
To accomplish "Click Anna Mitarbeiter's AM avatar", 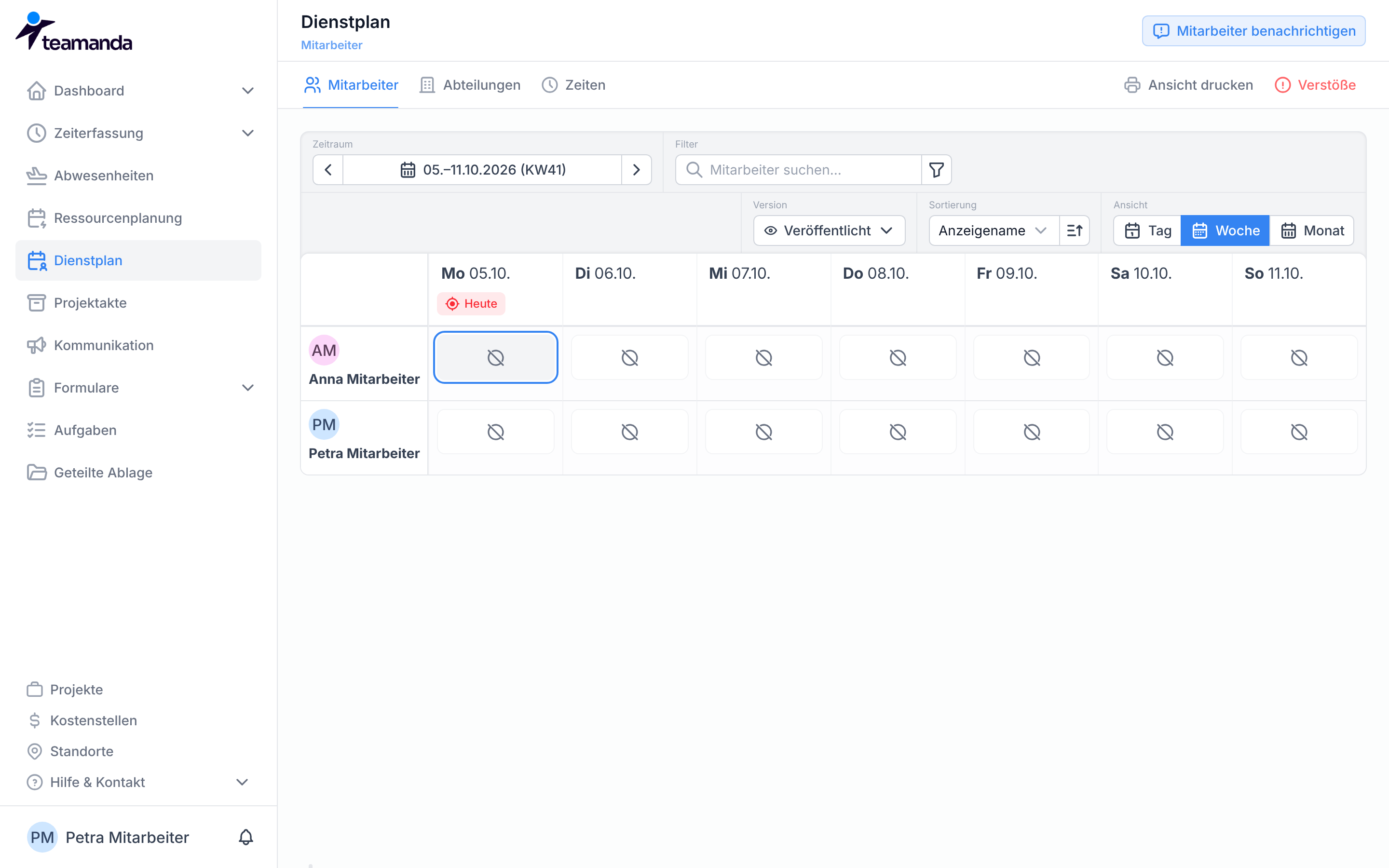I will coord(324,350).
